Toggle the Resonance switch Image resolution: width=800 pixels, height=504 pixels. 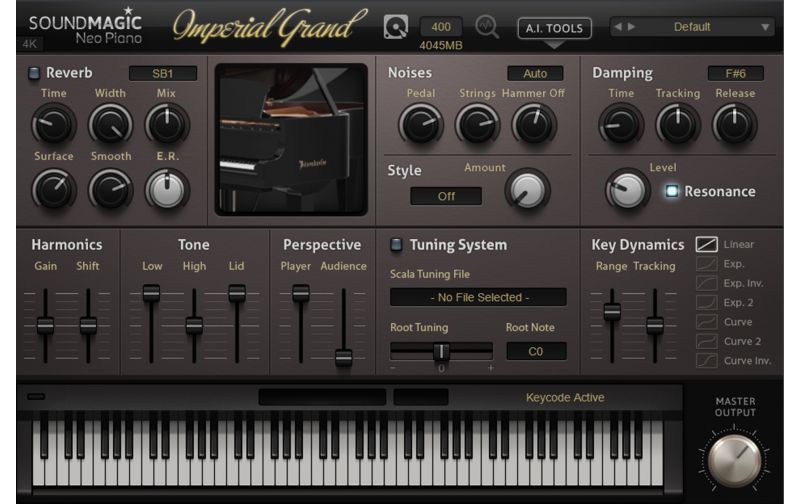coord(672,191)
